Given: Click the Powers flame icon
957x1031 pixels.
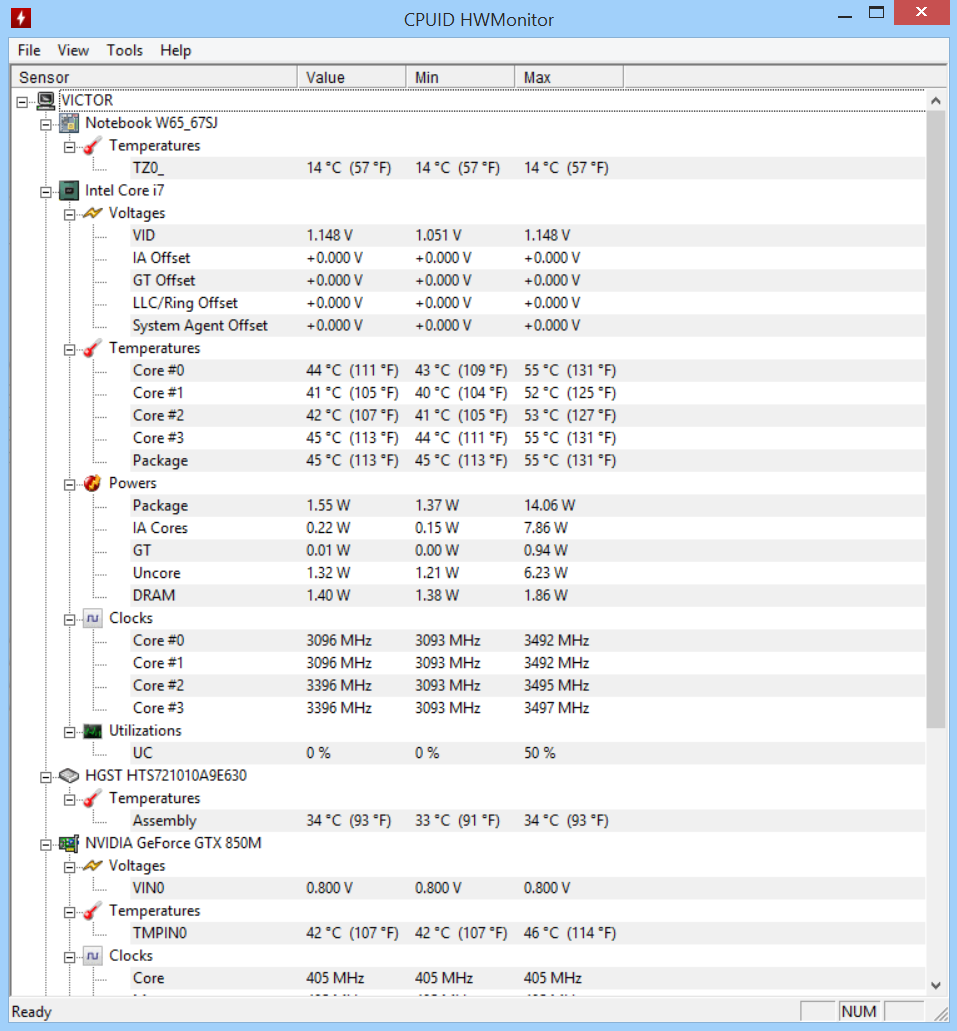Looking at the screenshot, I should [93, 483].
